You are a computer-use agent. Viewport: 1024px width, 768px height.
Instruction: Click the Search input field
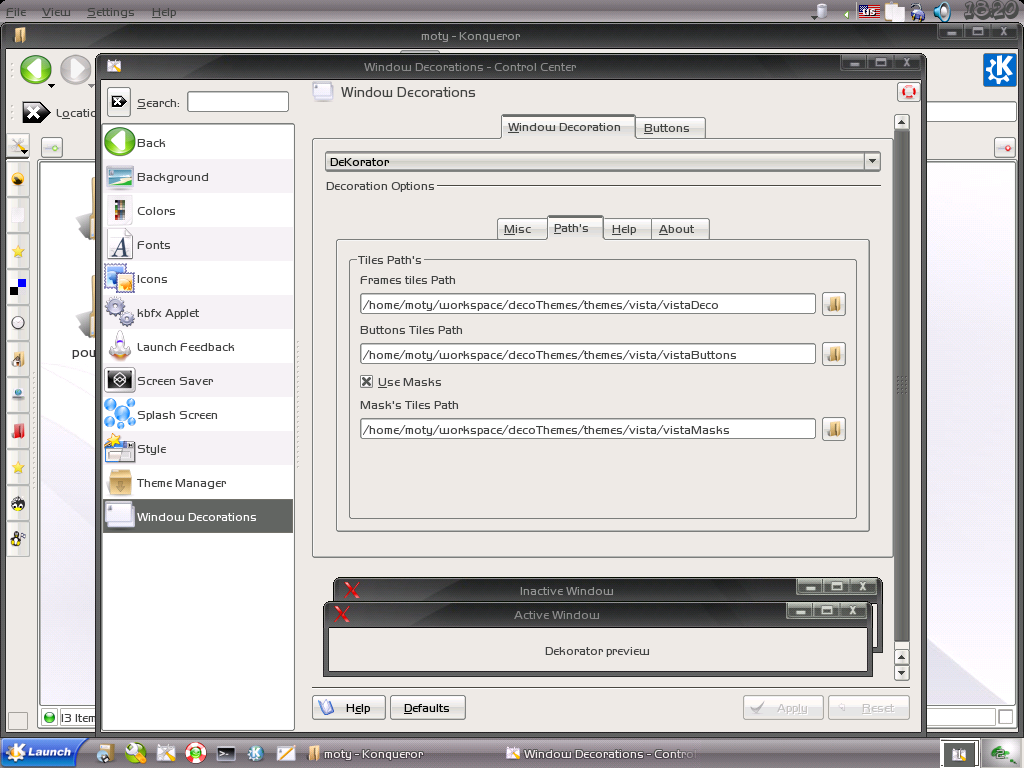(x=238, y=102)
